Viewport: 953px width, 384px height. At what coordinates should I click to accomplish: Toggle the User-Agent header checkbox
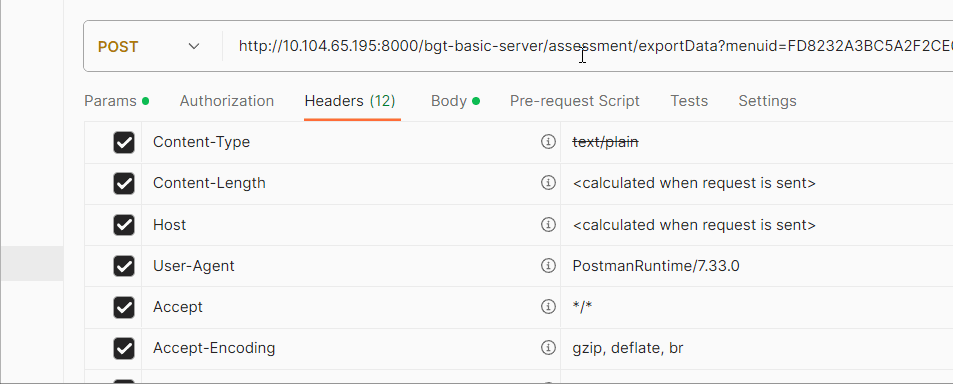pyautogui.click(x=124, y=266)
